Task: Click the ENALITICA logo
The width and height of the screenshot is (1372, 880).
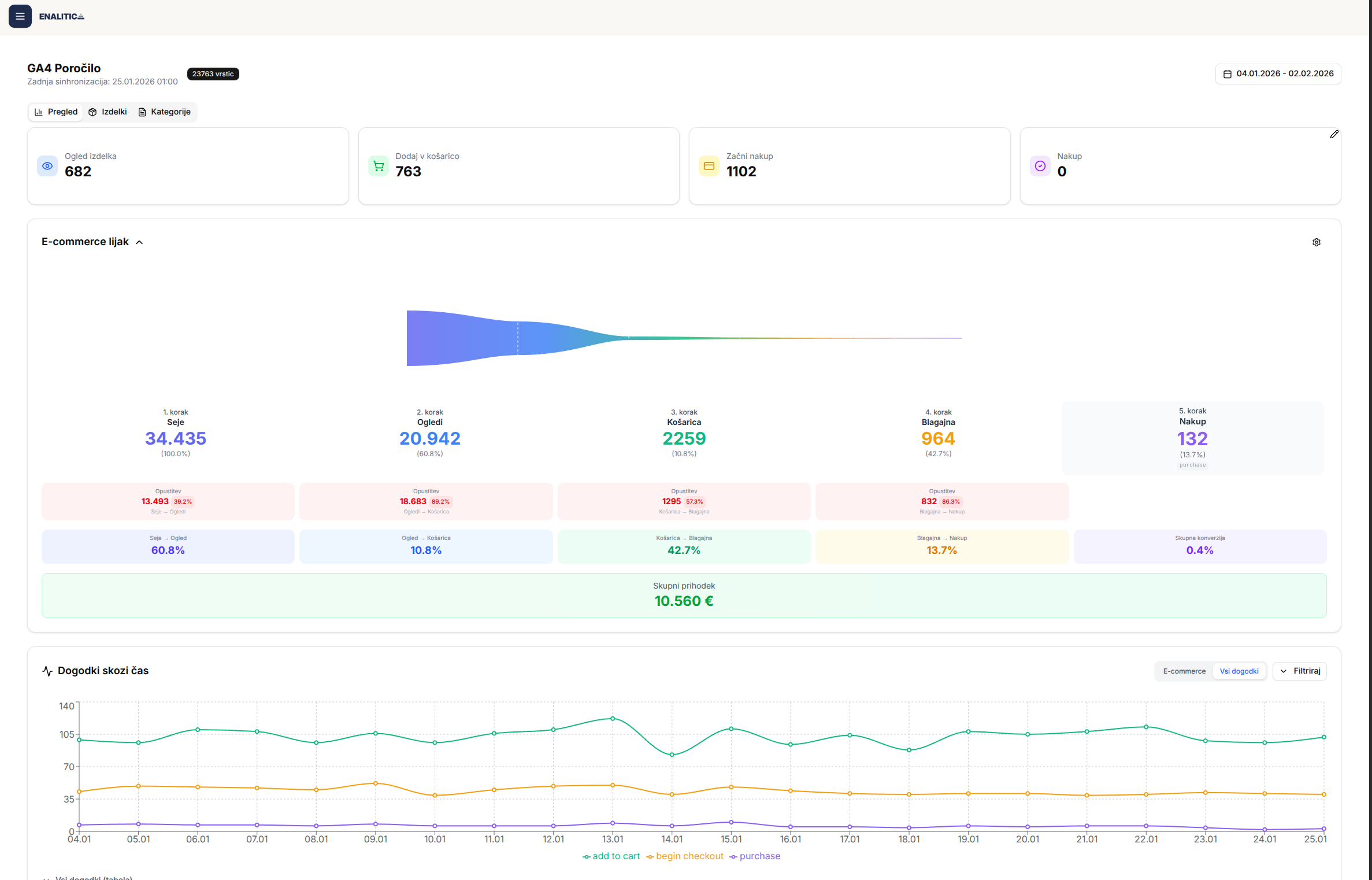Action: coord(61,16)
